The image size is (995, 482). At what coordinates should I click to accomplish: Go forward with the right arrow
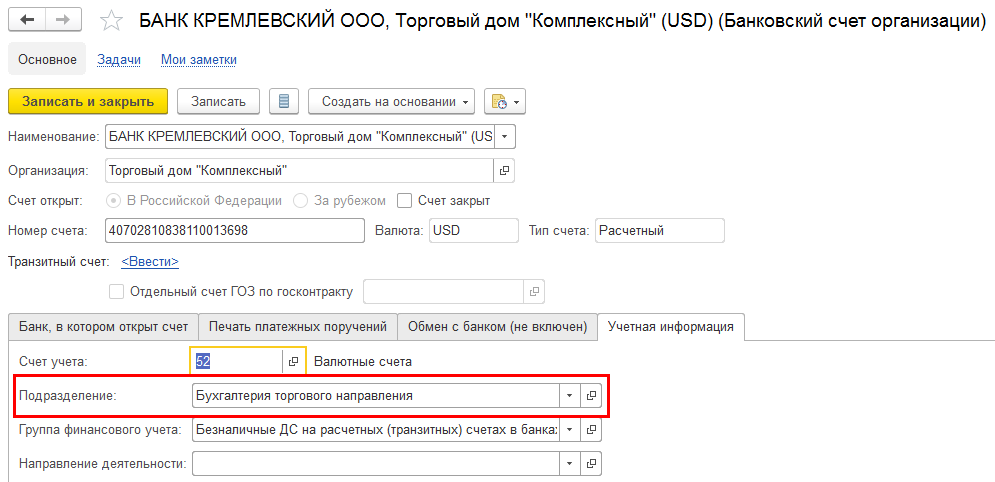(x=63, y=20)
